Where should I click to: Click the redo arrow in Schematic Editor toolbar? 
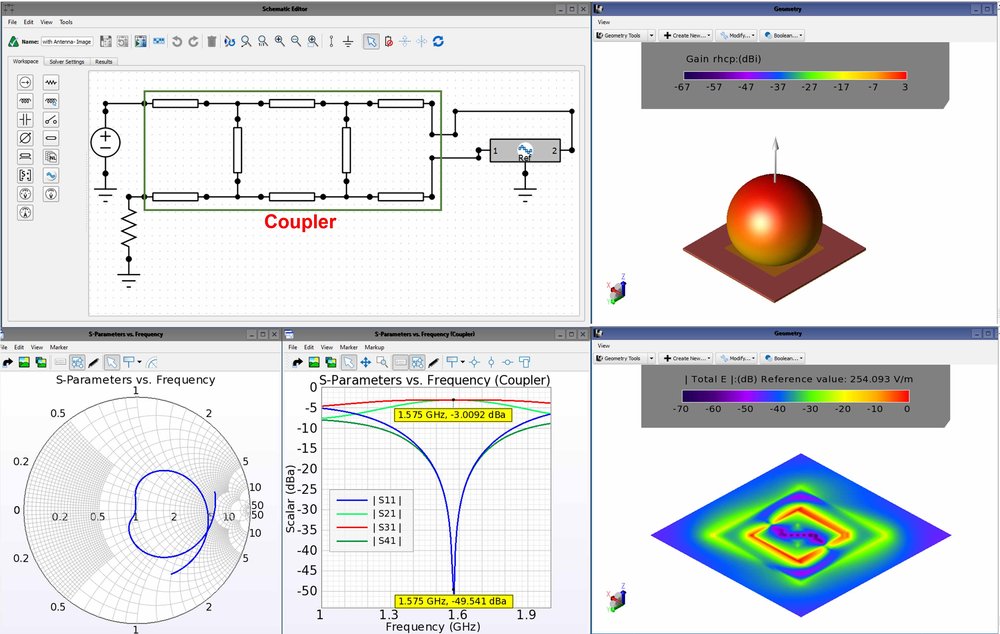click(193, 41)
